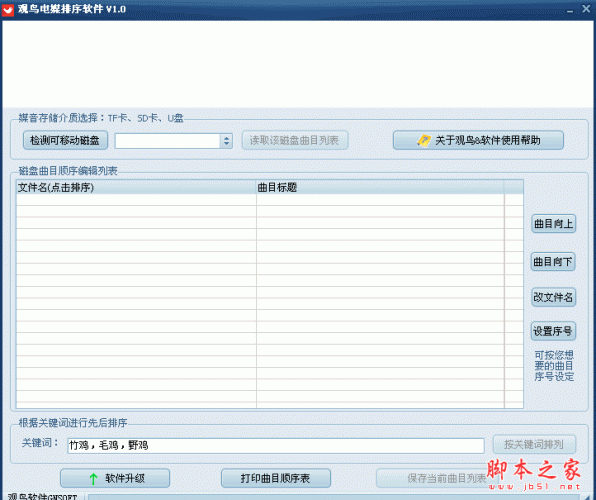Click the 媒音存储介质选择 group label
596x500 pixels.
[101, 118]
